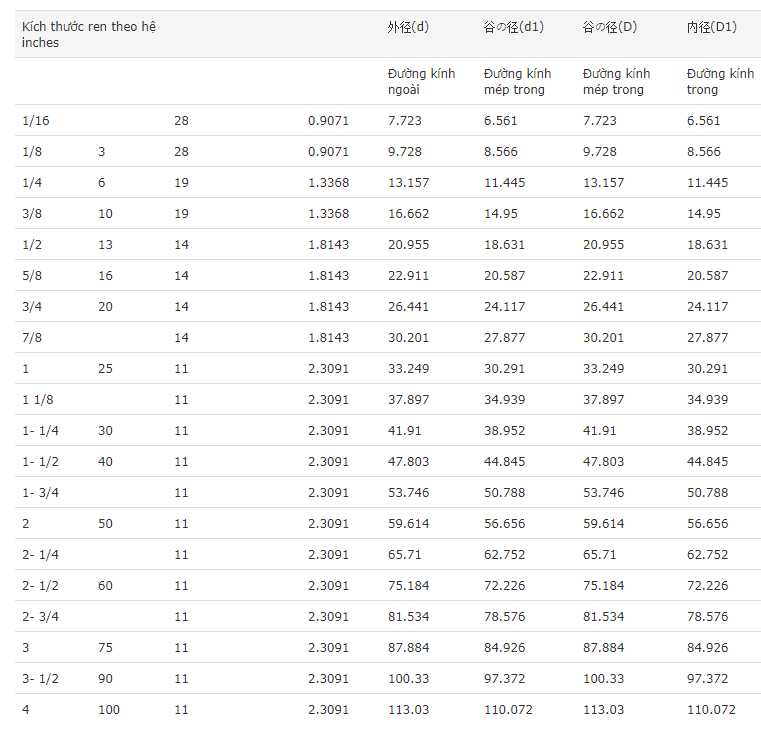Select the 7/8 thread size cell
Viewport: 761px width, 732px height.
(32, 337)
